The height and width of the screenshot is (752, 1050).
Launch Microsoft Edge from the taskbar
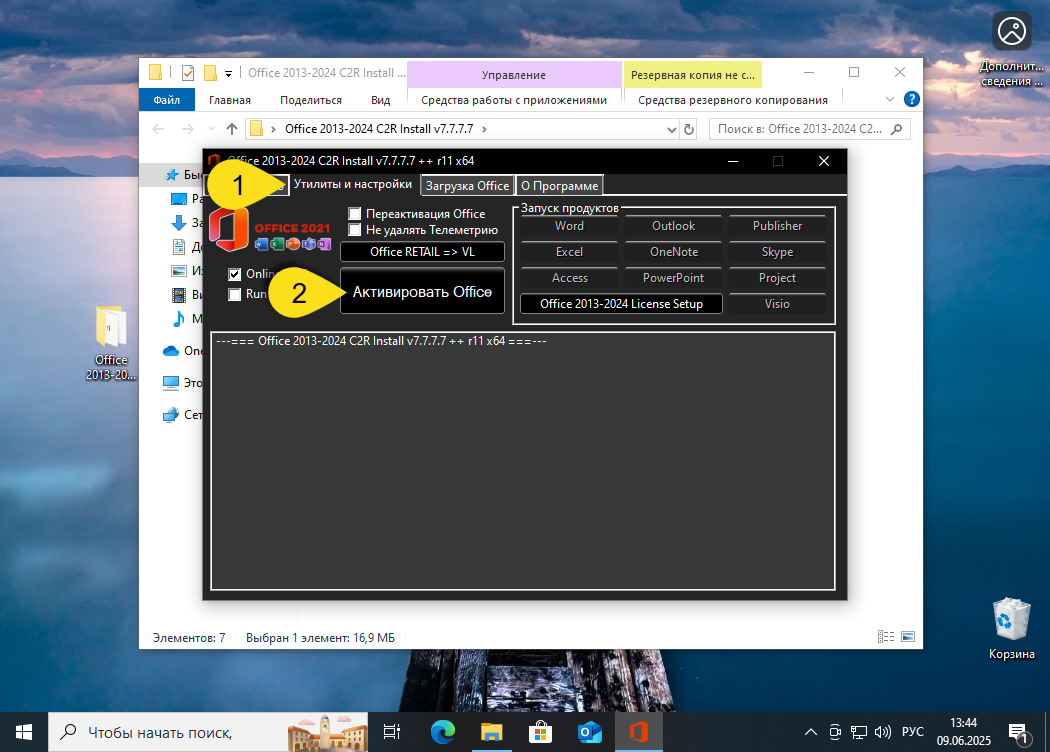pos(441,732)
